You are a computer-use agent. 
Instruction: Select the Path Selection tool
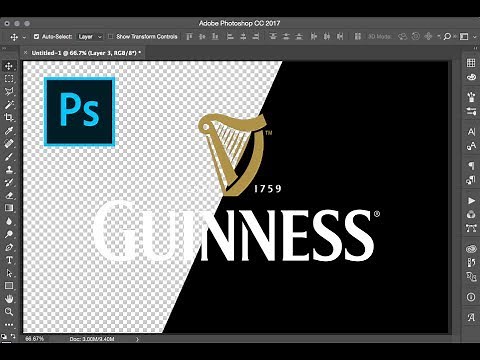click(9, 273)
